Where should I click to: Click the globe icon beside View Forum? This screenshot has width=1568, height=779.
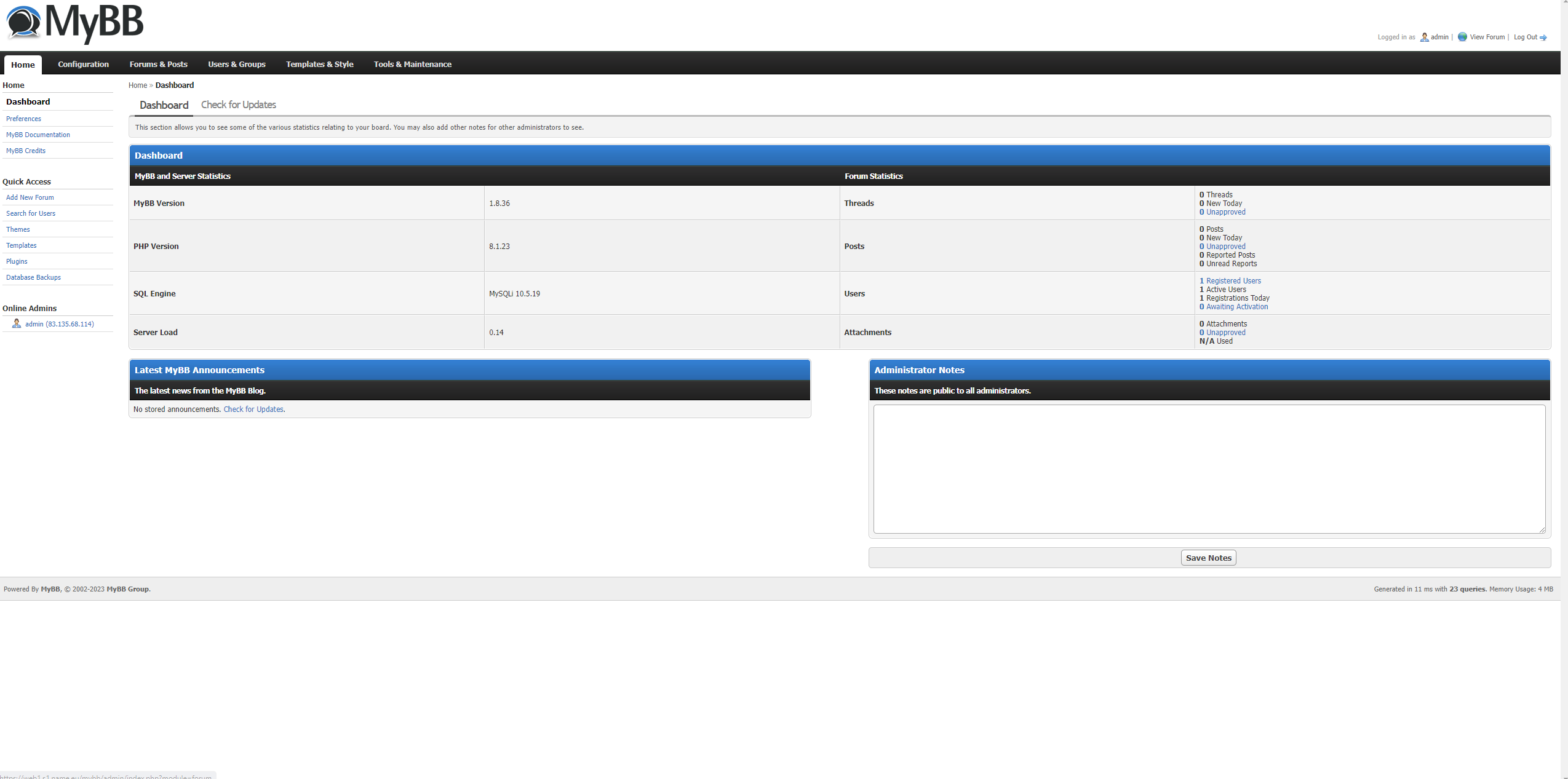tap(1462, 37)
